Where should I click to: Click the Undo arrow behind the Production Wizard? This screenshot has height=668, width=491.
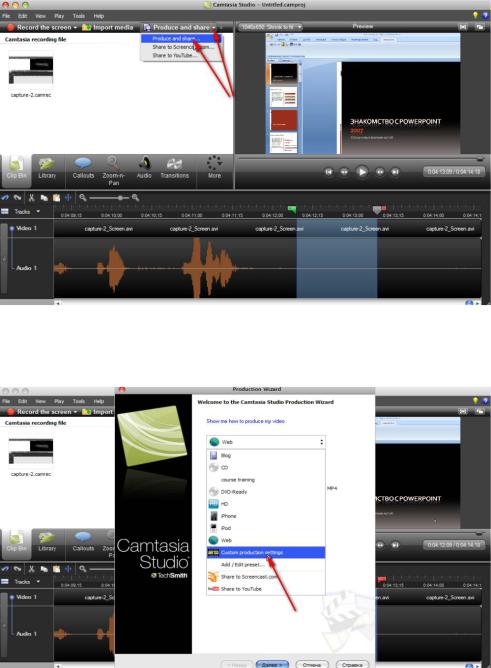tap(5, 569)
